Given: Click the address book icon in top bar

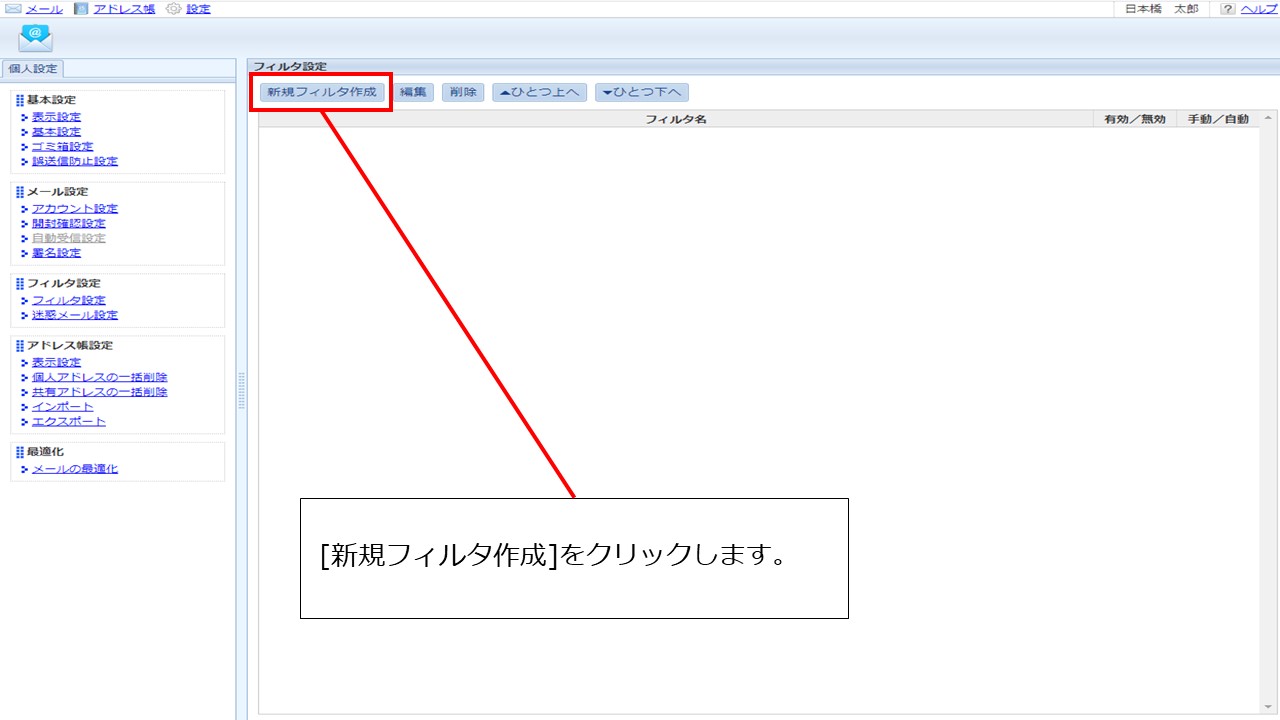Looking at the screenshot, I should coord(82,9).
